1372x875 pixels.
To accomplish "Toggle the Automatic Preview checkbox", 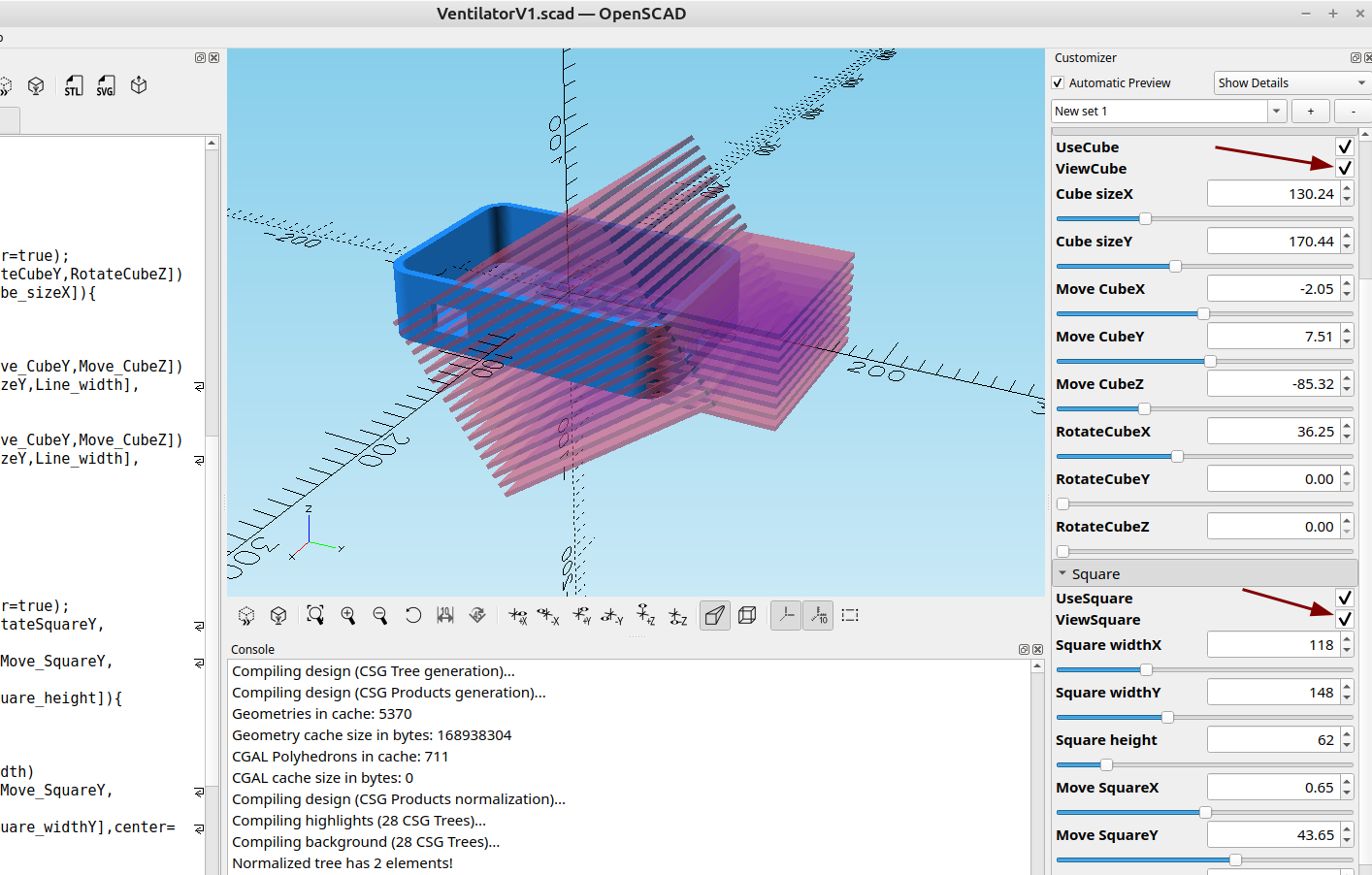I will pos(1058,83).
